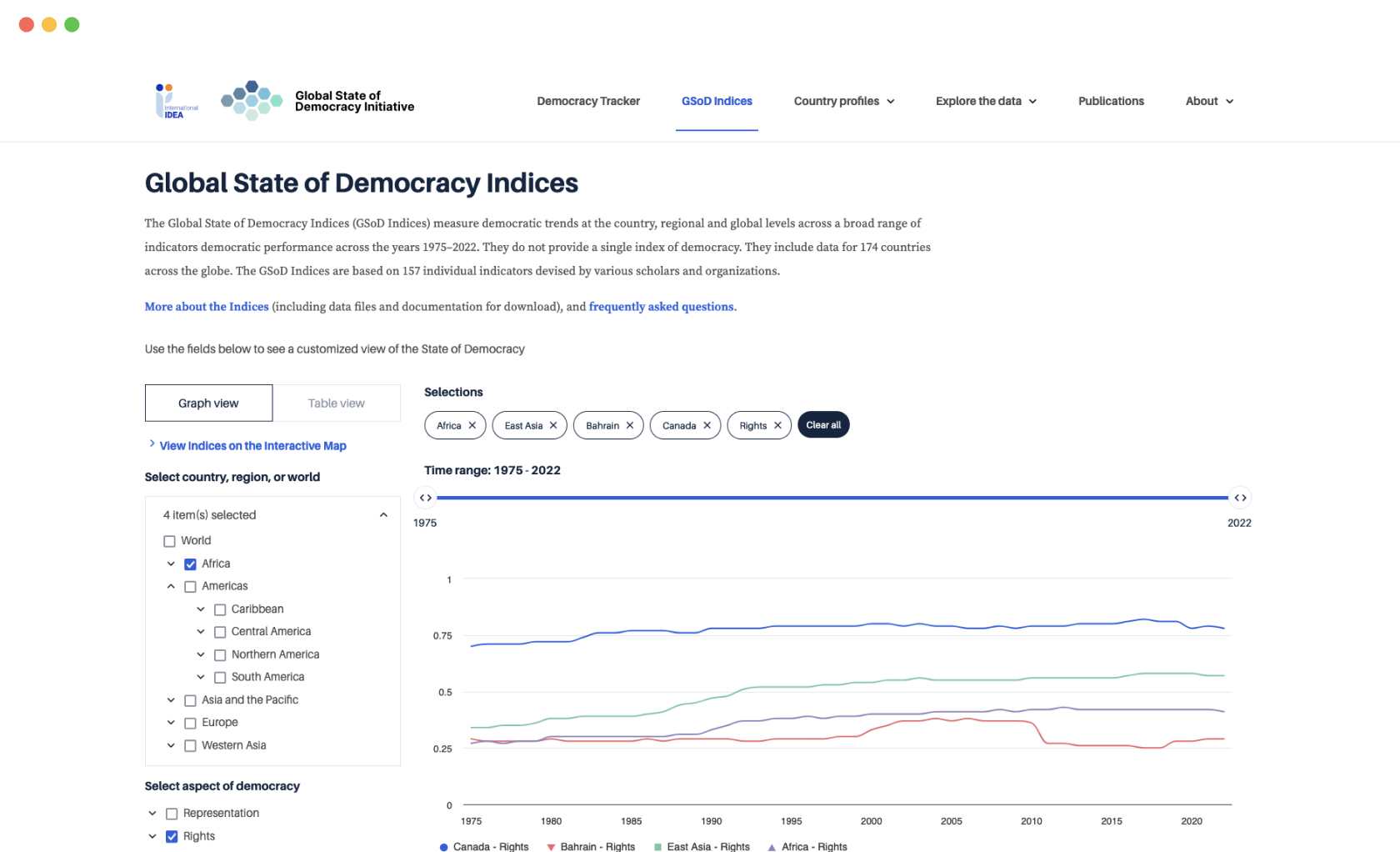Open the Democracy Tracker menu item

[x=588, y=101]
